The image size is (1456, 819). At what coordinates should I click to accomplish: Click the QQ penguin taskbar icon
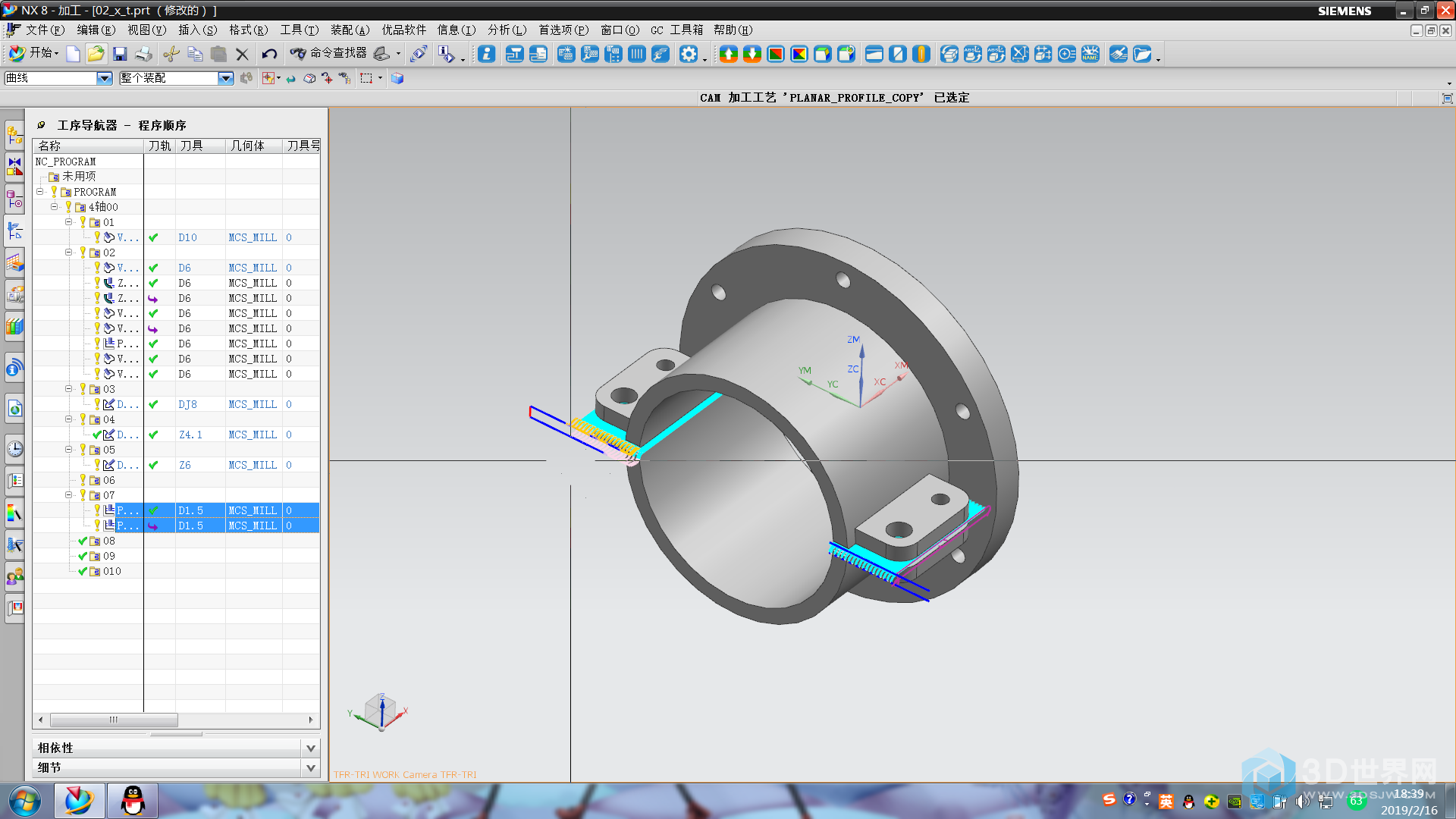click(133, 801)
